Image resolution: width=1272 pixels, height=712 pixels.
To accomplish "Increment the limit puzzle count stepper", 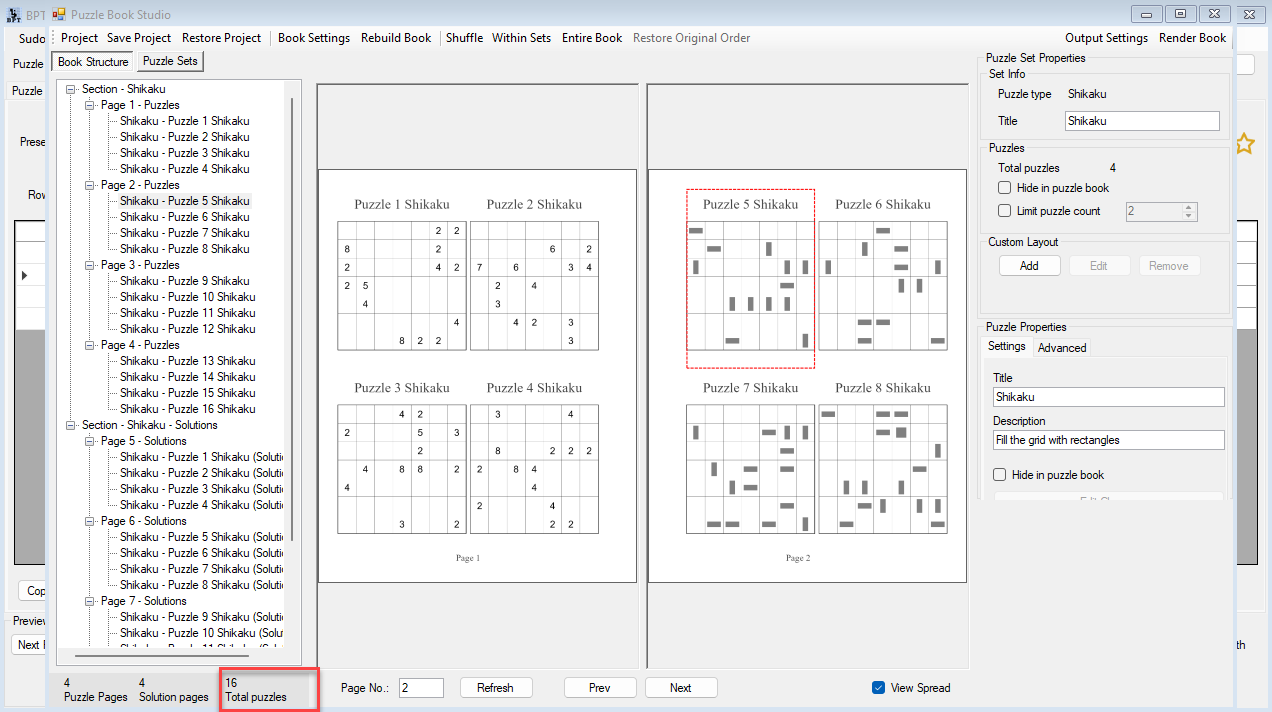I will point(1189,207).
